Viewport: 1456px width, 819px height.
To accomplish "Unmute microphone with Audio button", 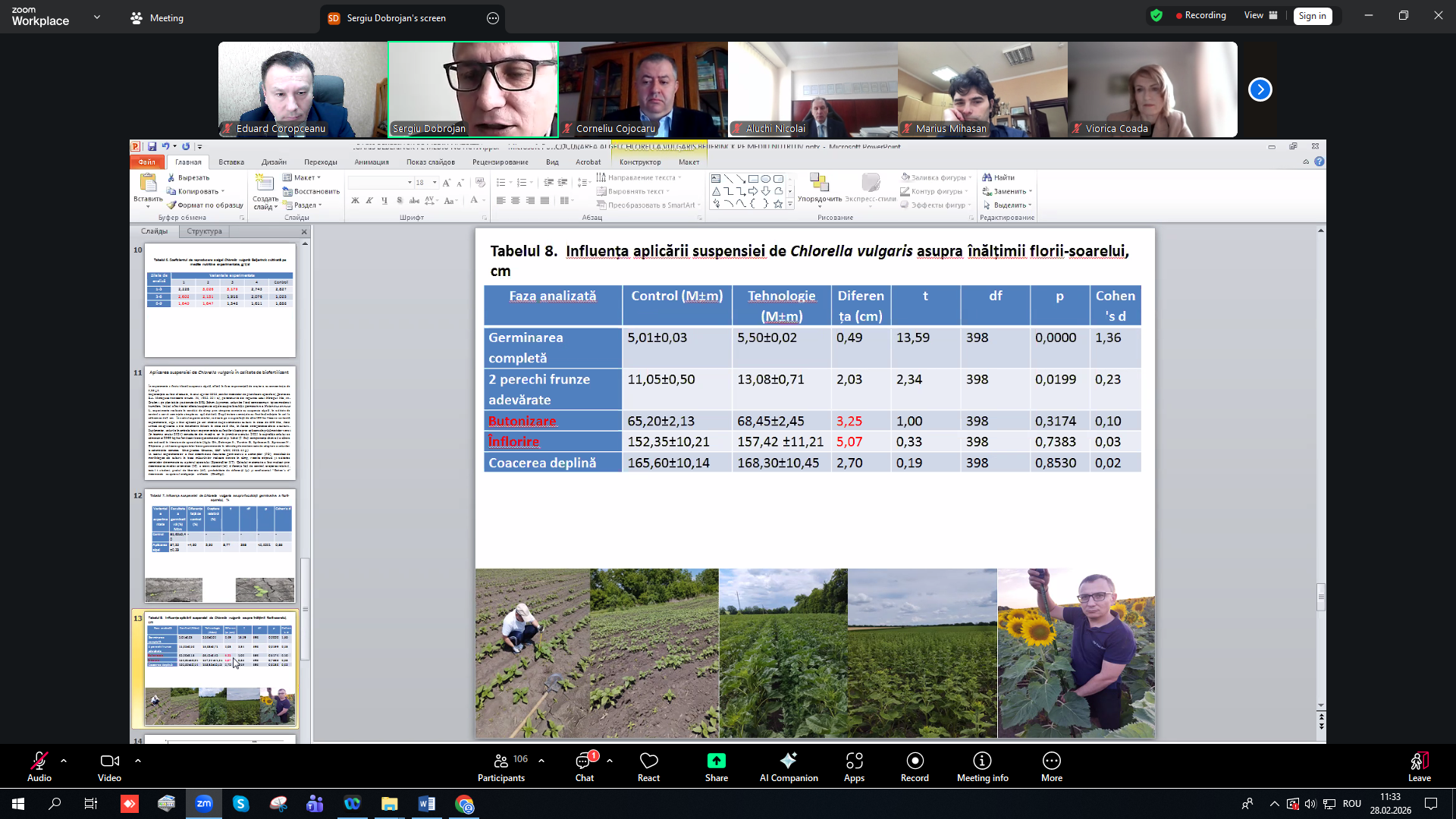I will click(39, 761).
